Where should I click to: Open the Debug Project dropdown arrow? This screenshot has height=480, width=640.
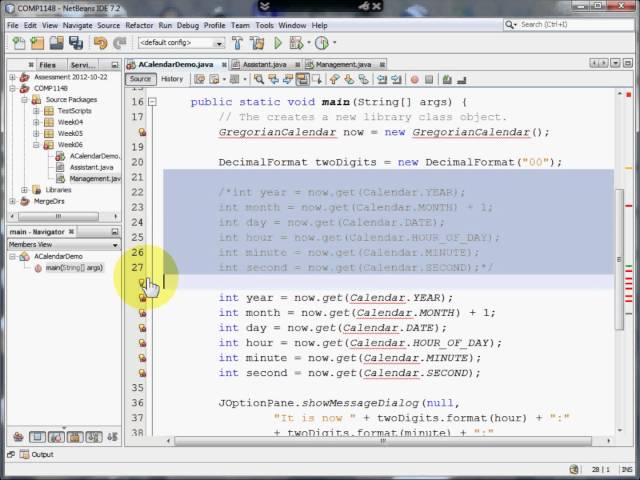[x=309, y=42]
